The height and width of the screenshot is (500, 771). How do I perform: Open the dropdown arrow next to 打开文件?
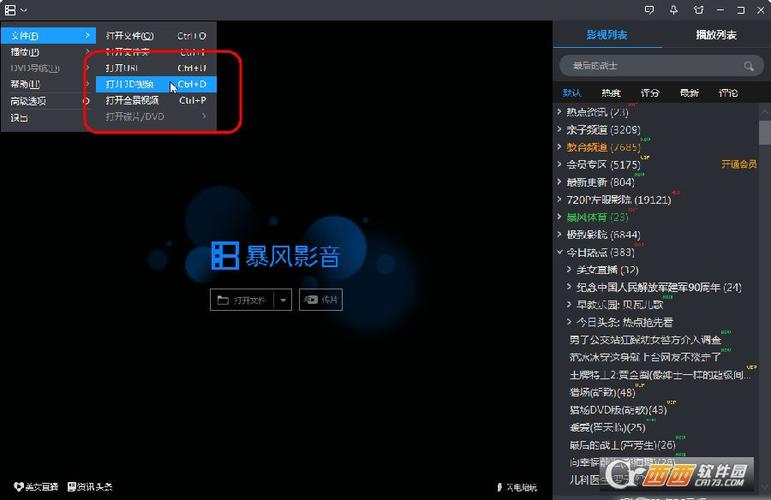[283, 300]
